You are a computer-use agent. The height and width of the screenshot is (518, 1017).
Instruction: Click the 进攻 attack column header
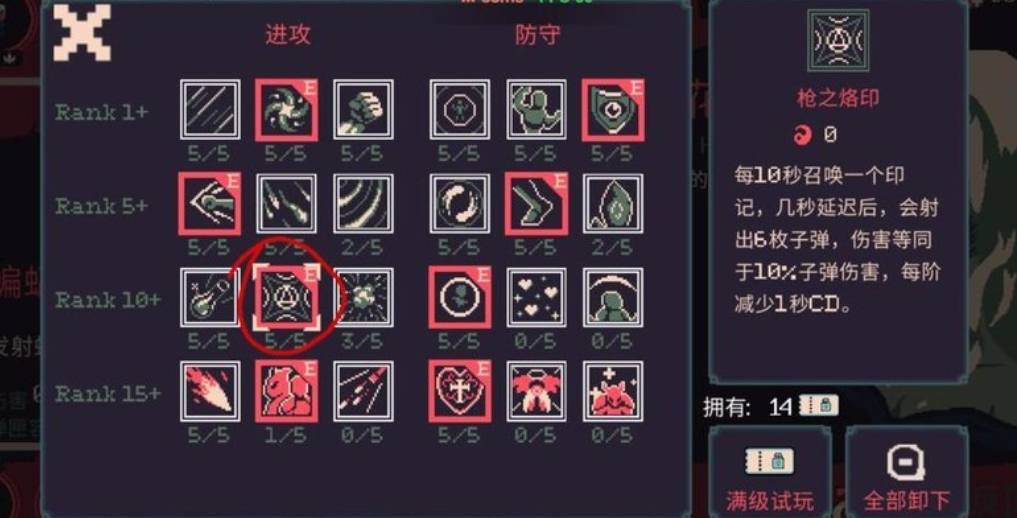pyautogui.click(x=287, y=34)
